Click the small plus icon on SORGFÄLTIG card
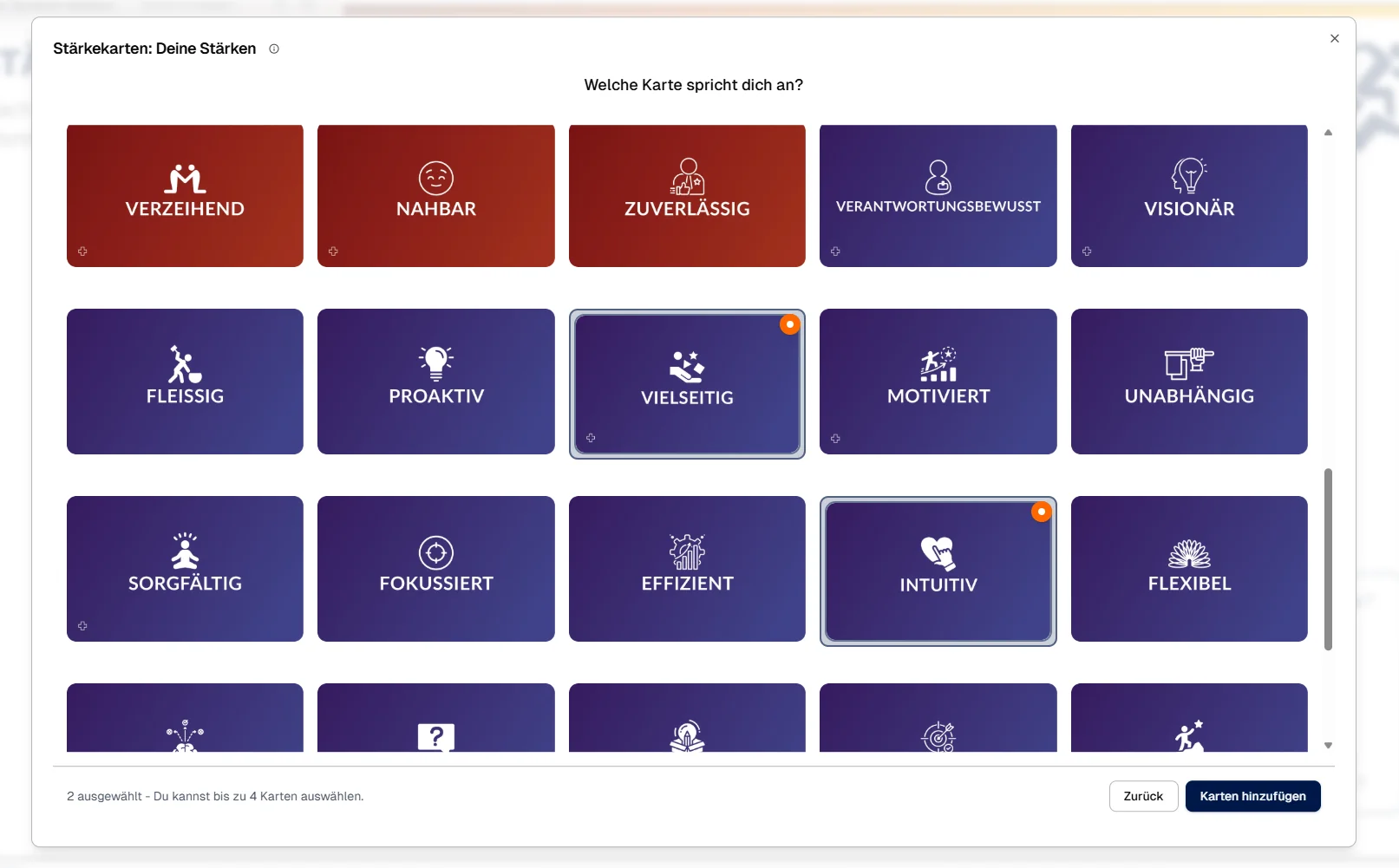The image size is (1399, 868). pyautogui.click(x=82, y=626)
